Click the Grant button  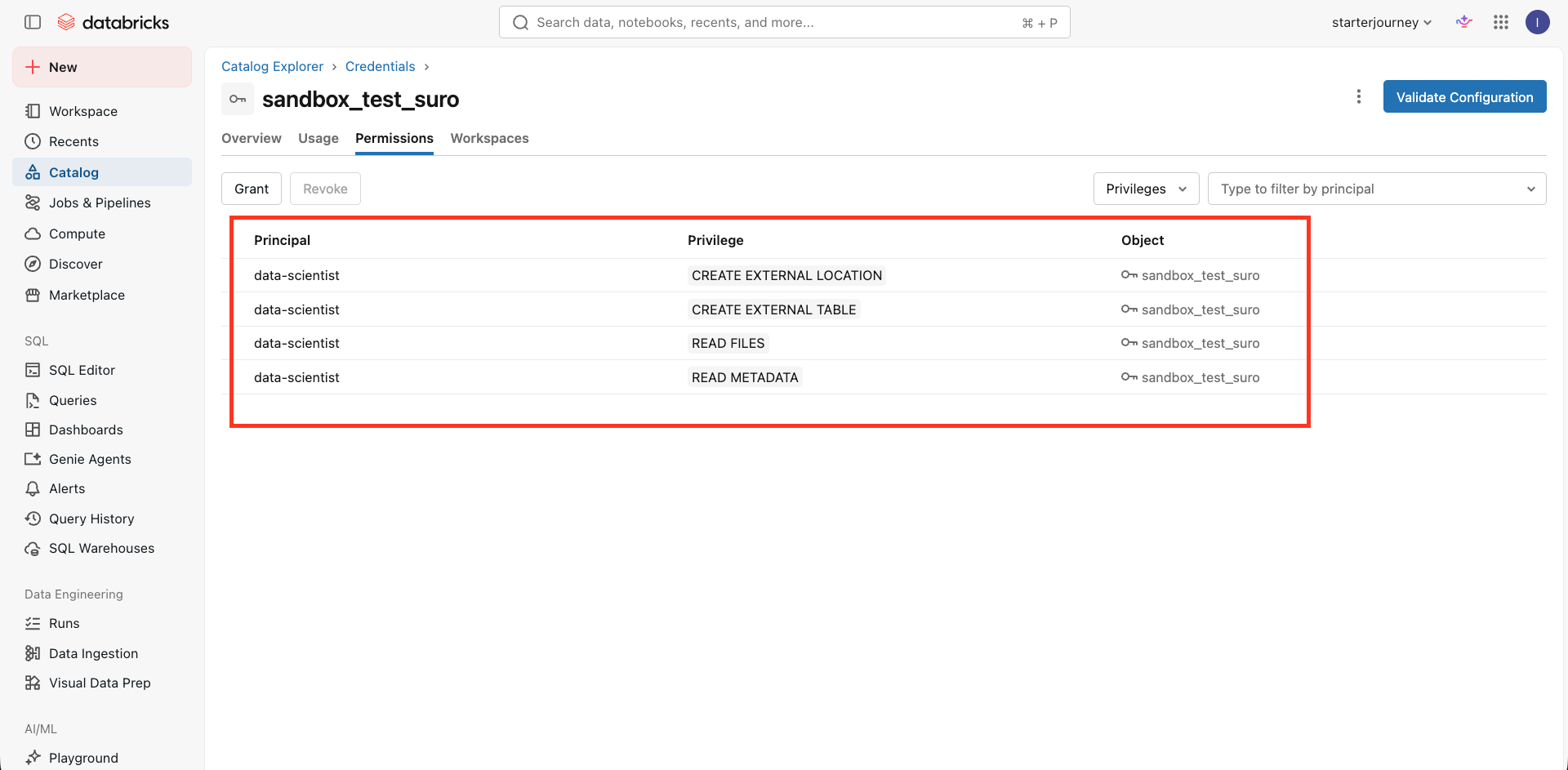(x=252, y=189)
